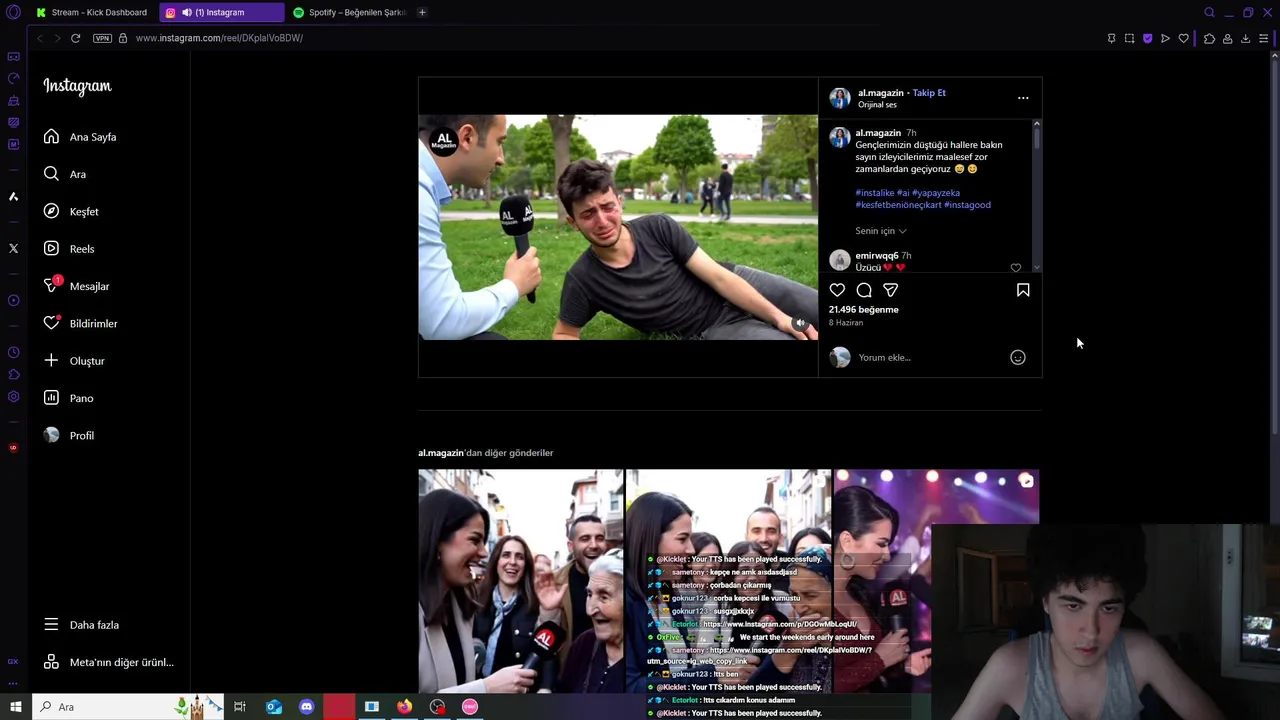This screenshot has height=720, width=1280.
Task: Toggle the VPN badge in the address bar
Action: point(102,38)
